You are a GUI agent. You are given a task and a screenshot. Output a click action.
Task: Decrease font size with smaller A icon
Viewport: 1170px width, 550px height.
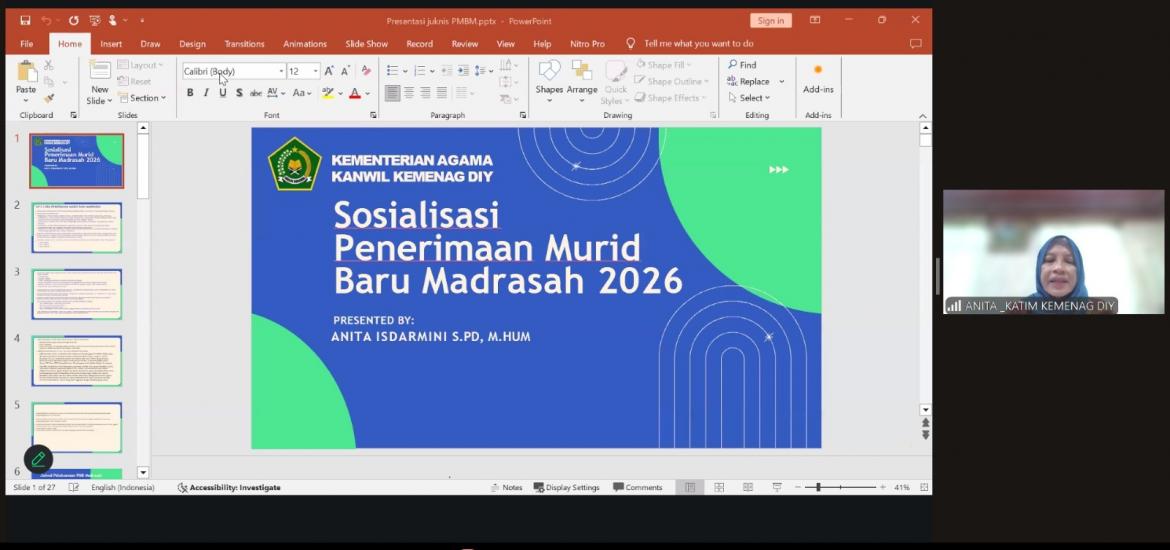[345, 71]
